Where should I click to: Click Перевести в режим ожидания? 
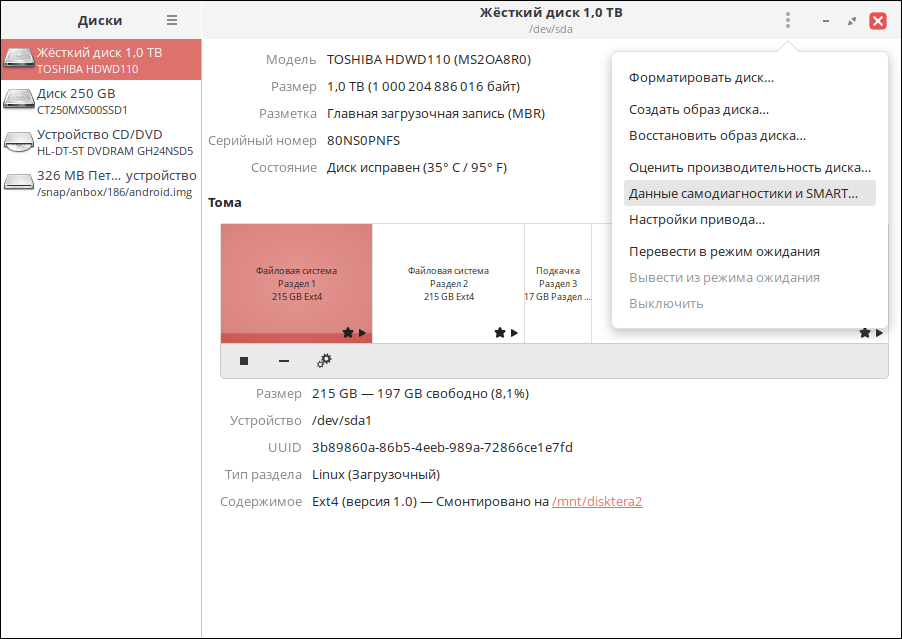[724, 252]
